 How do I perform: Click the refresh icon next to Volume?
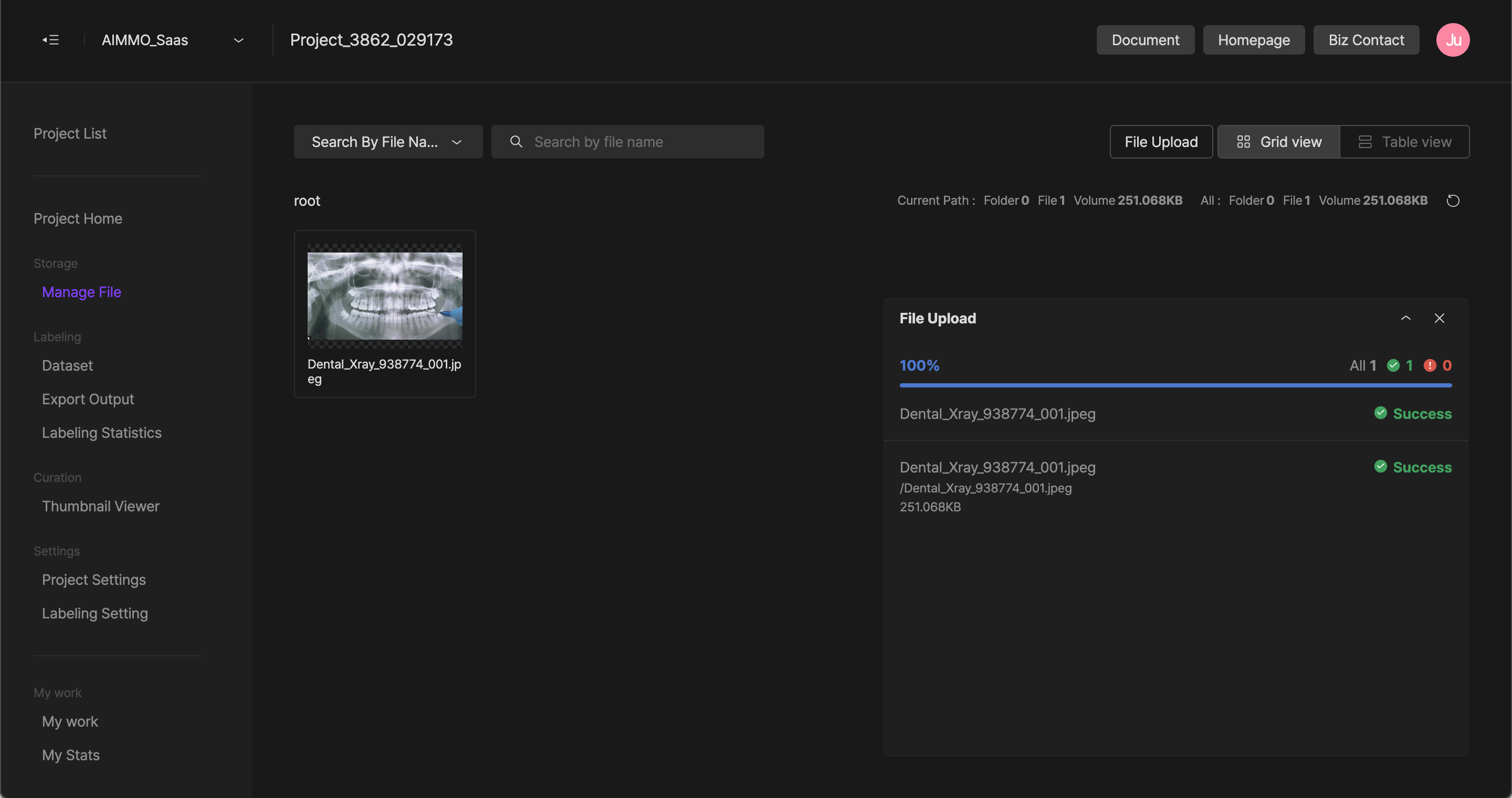1453,201
